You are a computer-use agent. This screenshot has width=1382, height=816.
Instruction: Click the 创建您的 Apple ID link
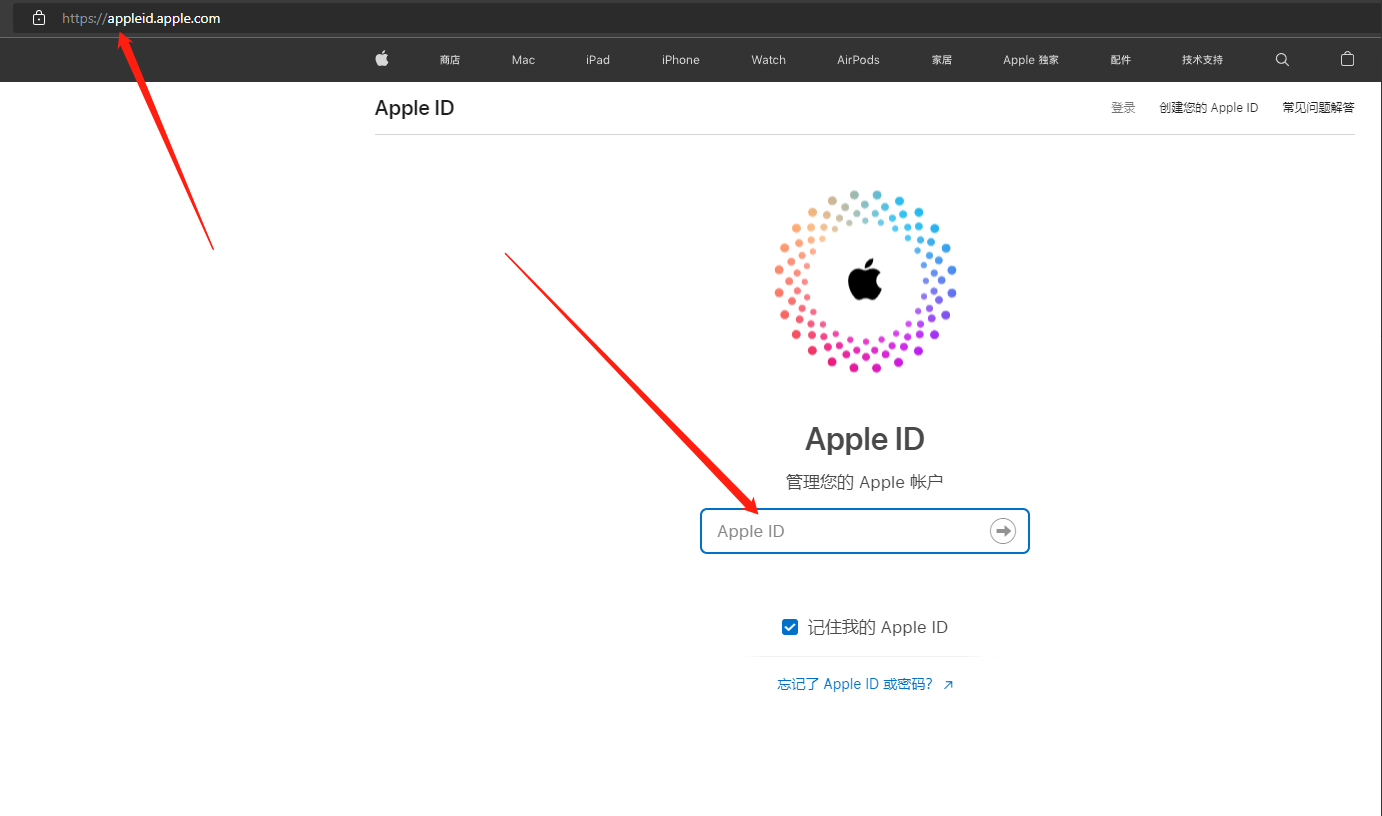pyautogui.click(x=1208, y=108)
